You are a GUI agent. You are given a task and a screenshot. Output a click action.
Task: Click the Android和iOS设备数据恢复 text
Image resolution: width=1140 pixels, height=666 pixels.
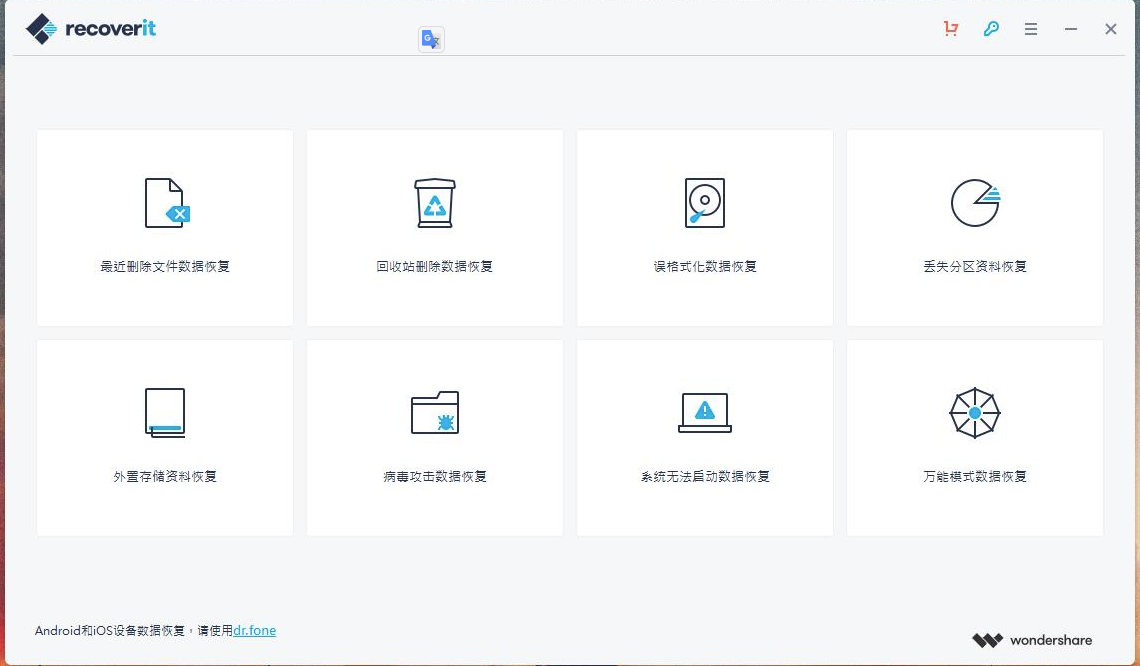tap(110, 630)
